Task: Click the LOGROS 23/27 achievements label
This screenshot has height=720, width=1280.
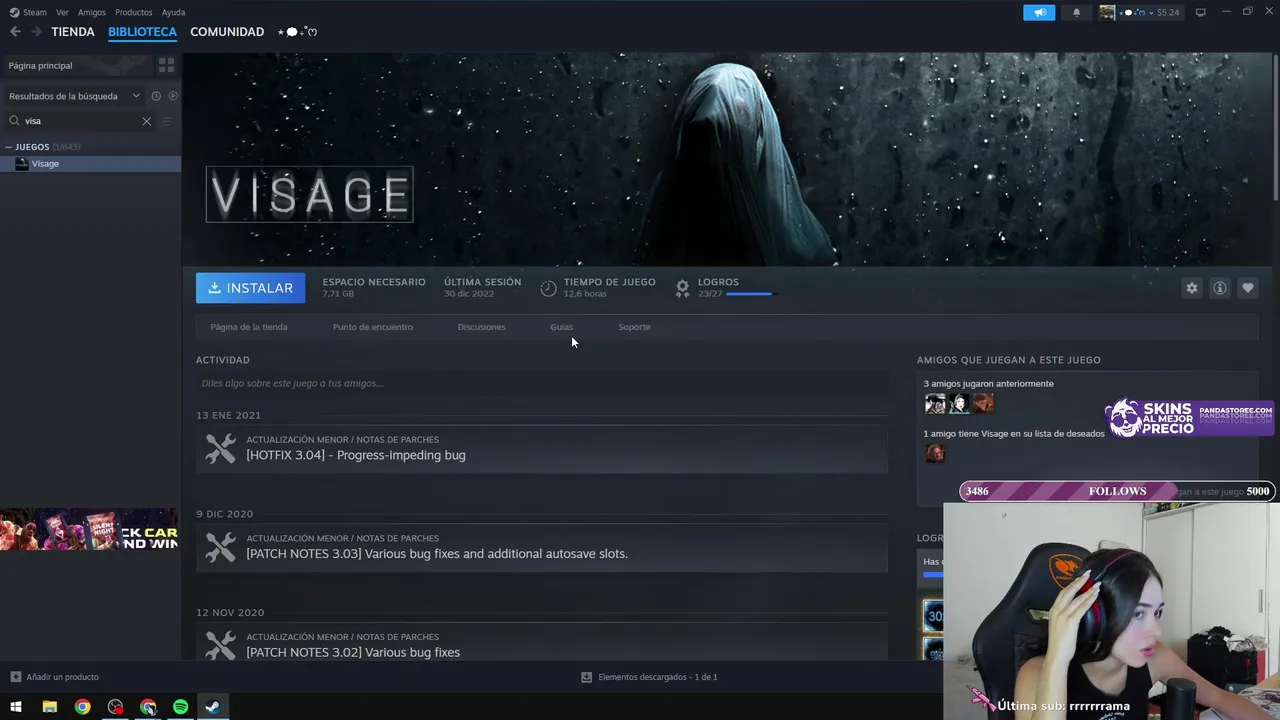Action: click(718, 288)
